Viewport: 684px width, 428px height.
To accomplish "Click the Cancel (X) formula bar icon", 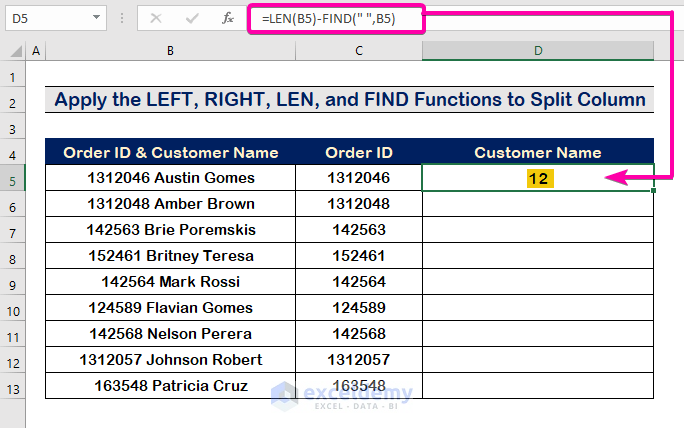I will pyautogui.click(x=158, y=18).
